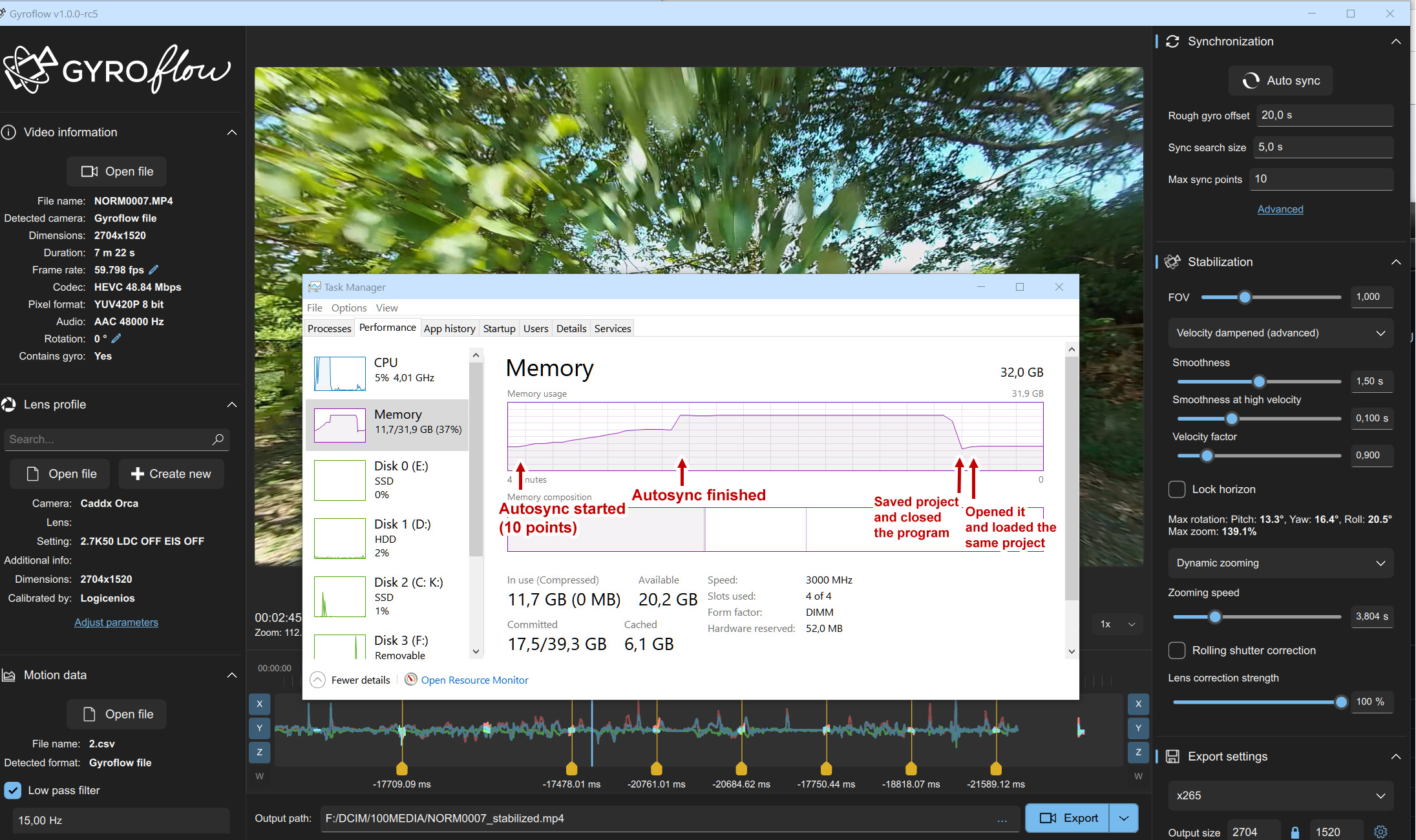Screen dimensions: 1416x840
Task: Click the pencil icon next to Rotation value
Action: pos(116,338)
